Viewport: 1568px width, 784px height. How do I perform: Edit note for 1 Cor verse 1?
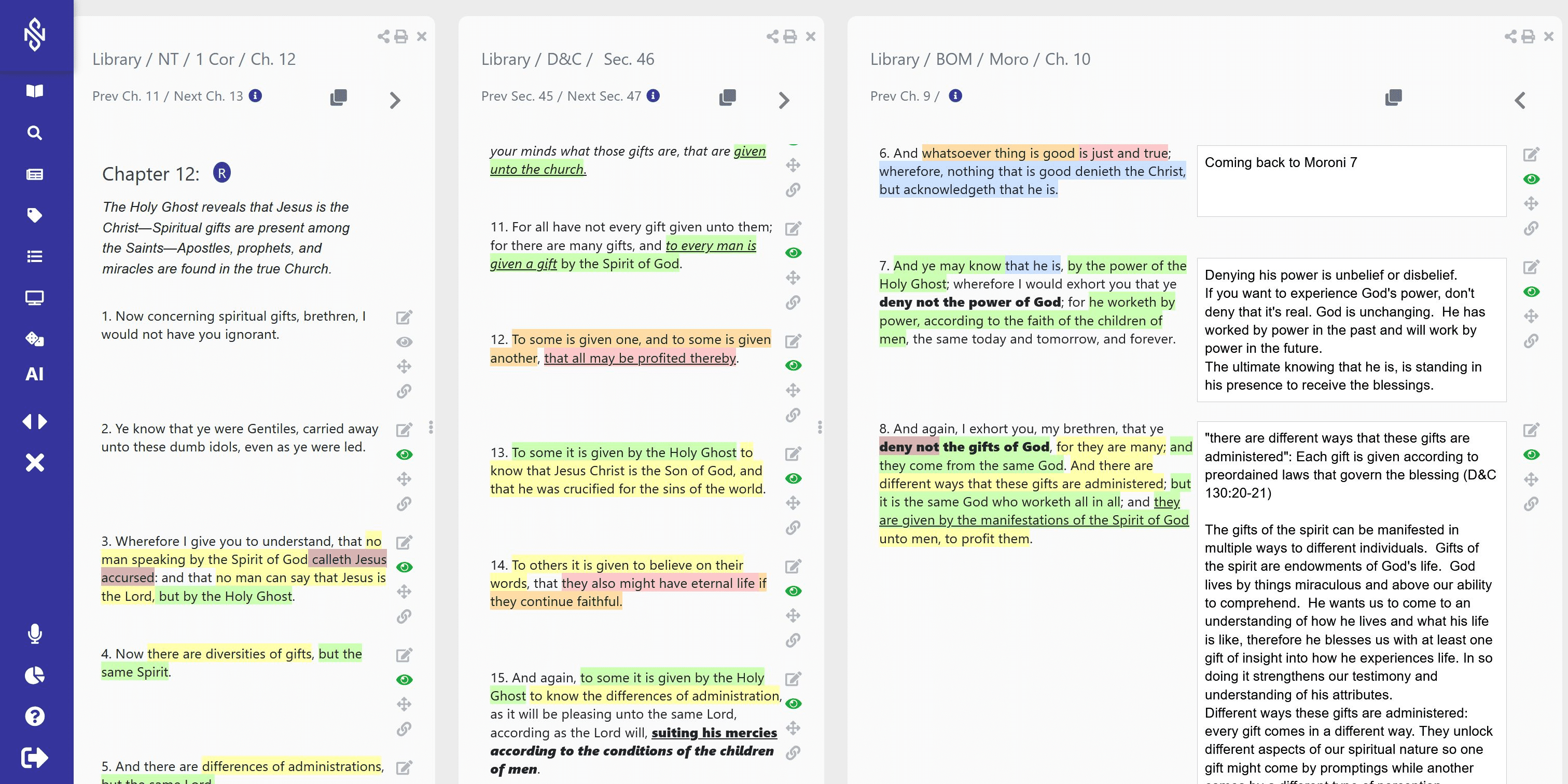tap(404, 317)
